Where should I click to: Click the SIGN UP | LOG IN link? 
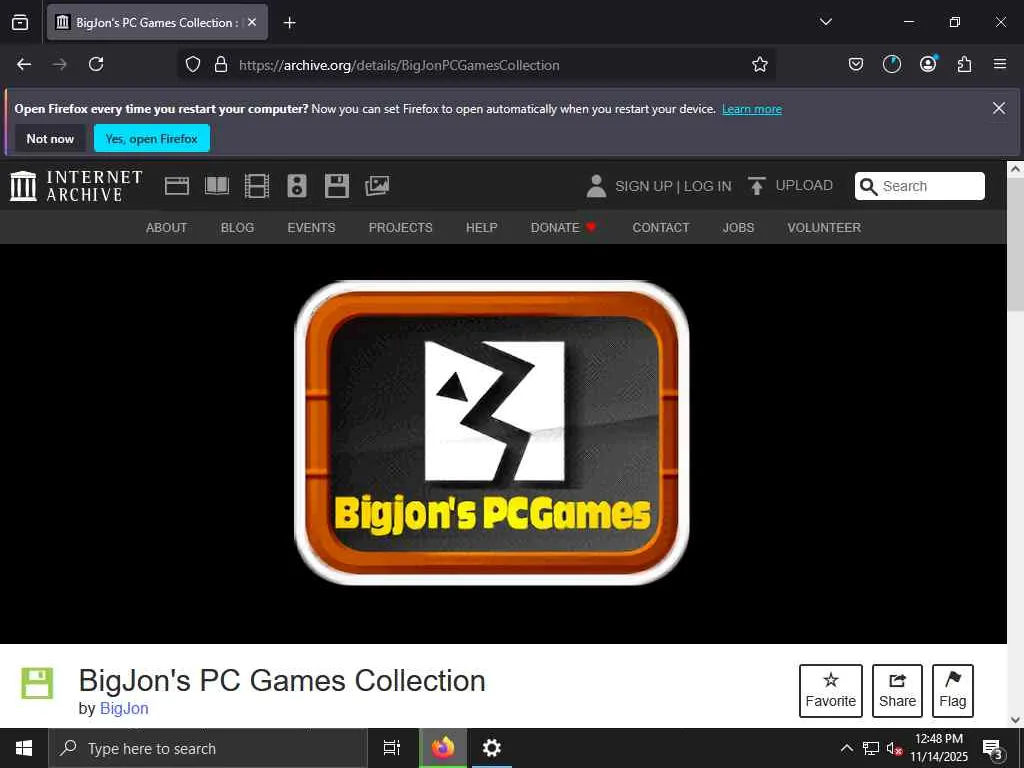[673, 186]
